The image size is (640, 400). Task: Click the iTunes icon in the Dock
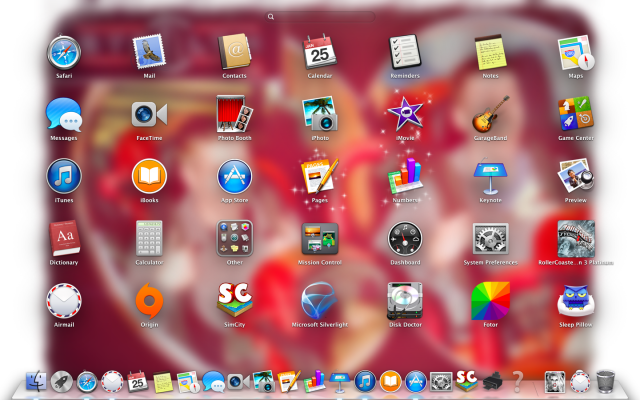pyautogui.click(x=364, y=382)
